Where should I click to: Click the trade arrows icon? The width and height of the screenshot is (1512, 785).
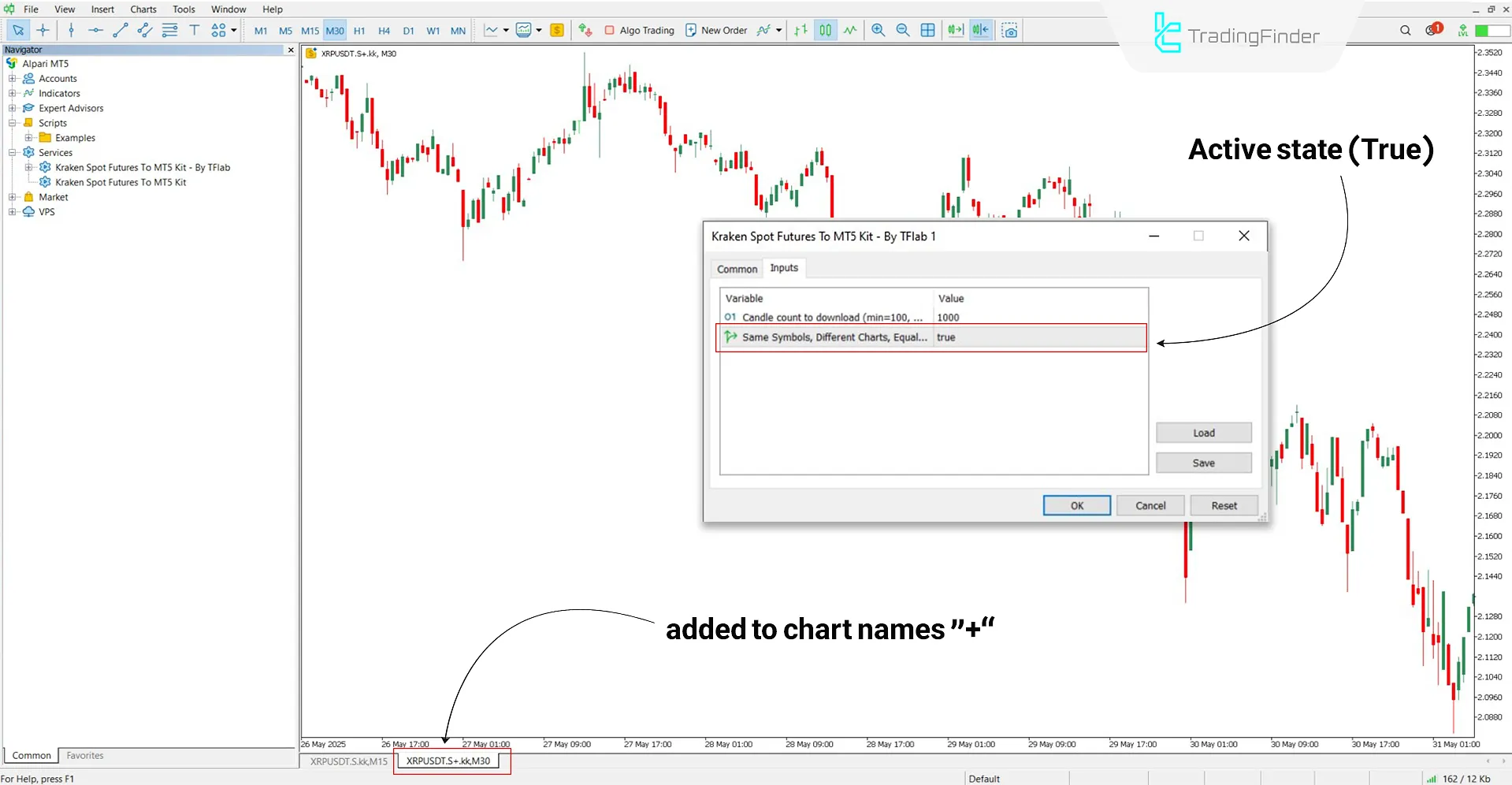pos(585,30)
